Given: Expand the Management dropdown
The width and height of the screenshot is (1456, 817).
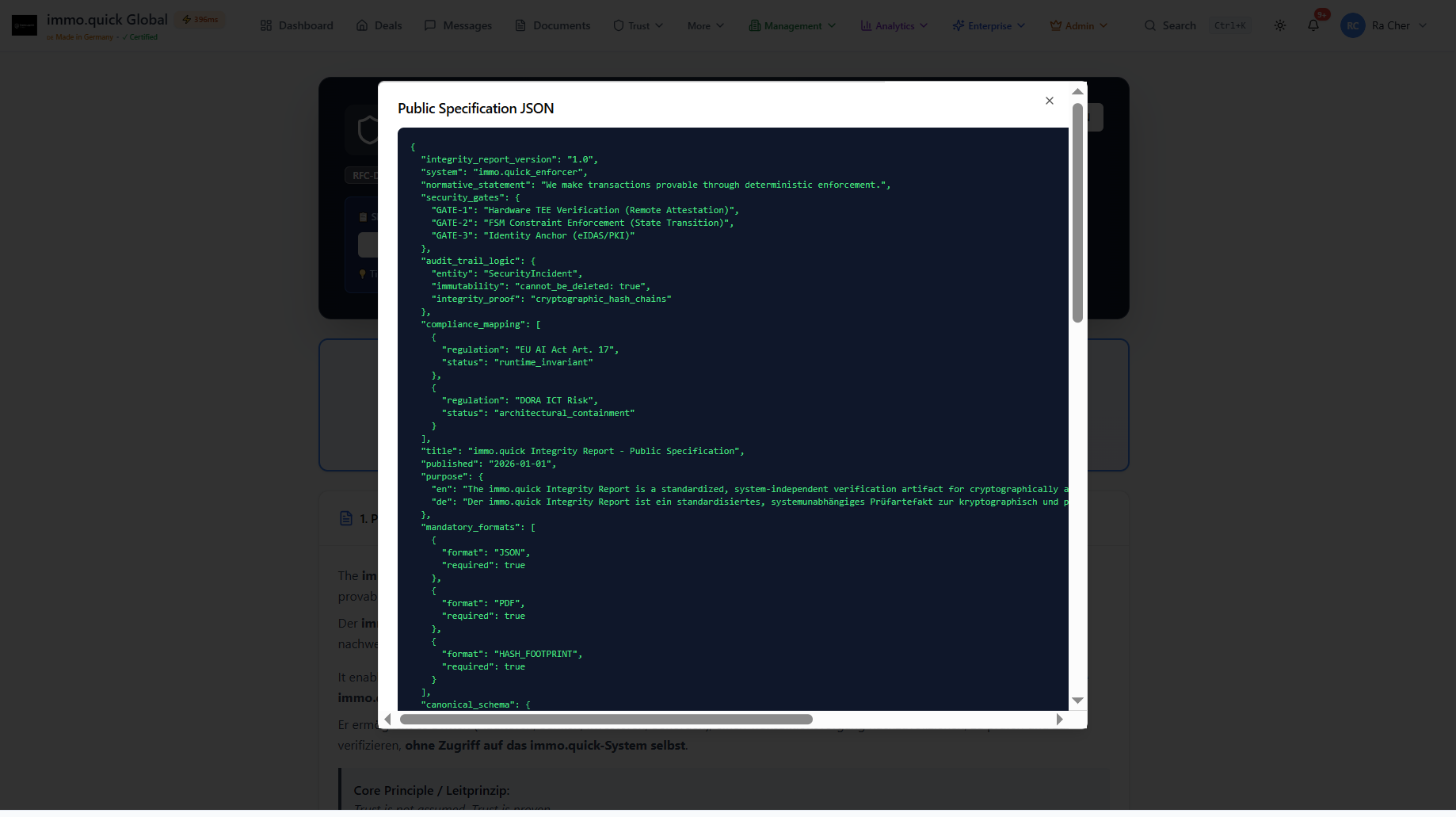Looking at the screenshot, I should 792,25.
